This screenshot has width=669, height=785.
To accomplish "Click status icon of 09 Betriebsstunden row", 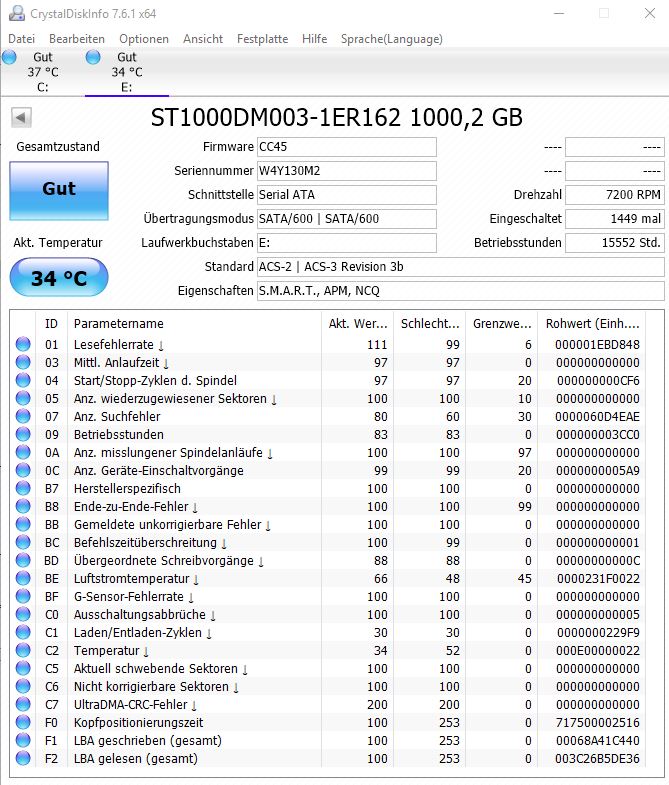I will tap(23, 435).
